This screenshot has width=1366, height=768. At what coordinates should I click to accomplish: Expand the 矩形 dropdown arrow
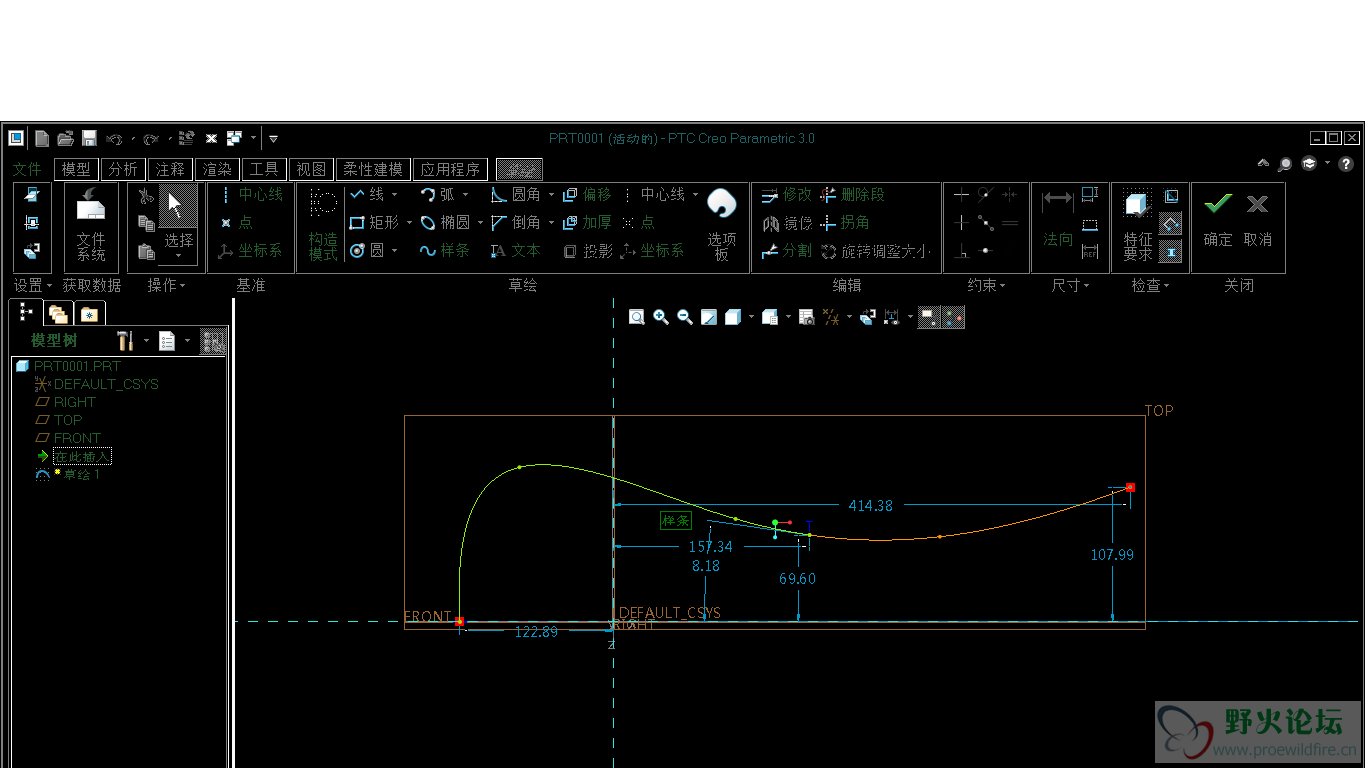409,223
